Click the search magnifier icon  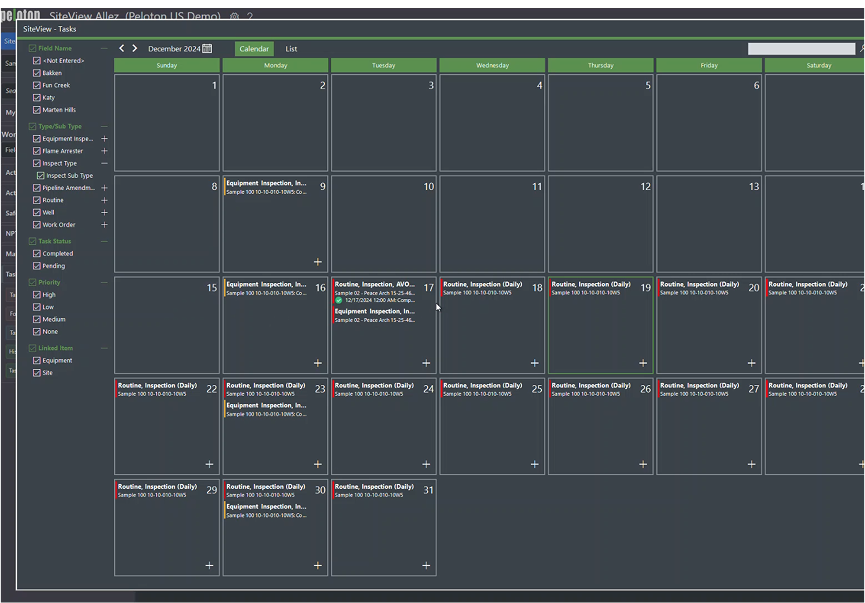pyautogui.click(x=860, y=48)
